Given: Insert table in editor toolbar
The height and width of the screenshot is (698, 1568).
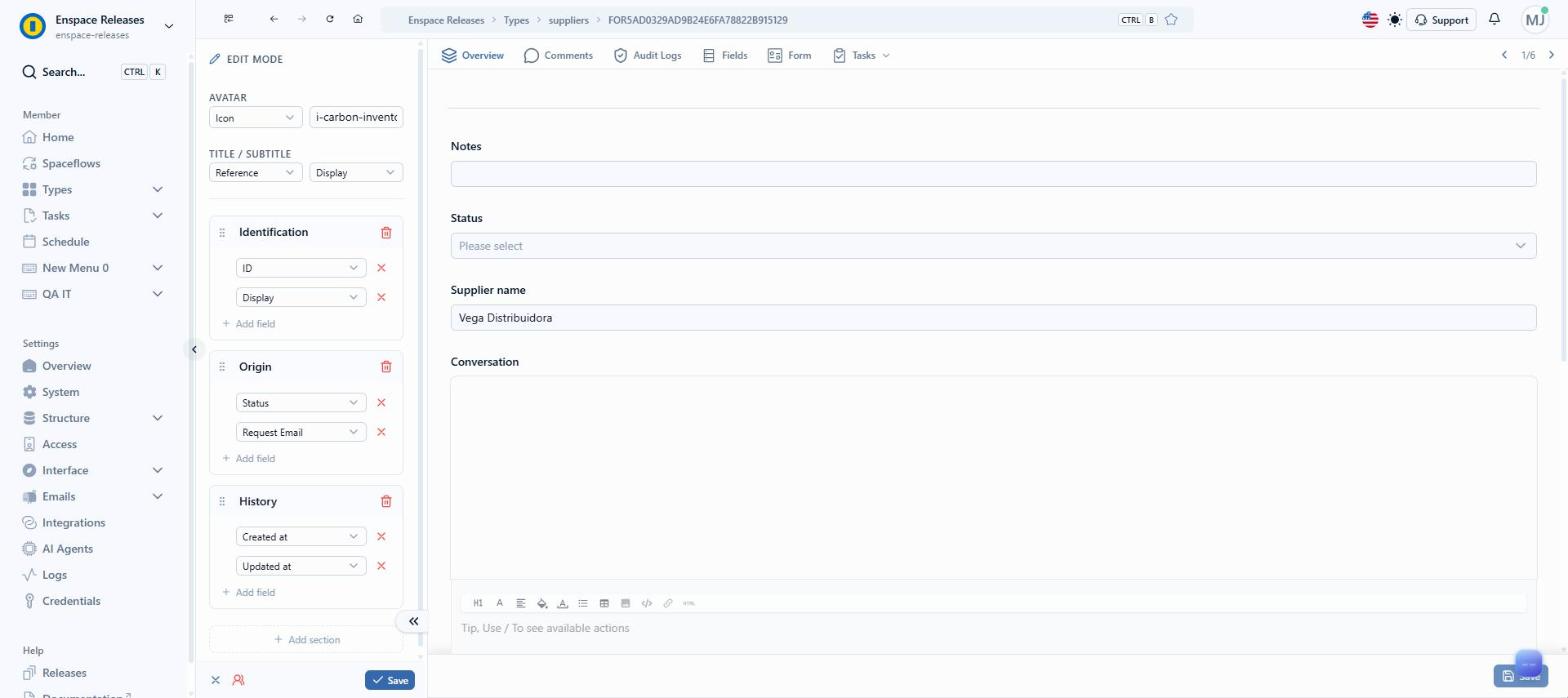Looking at the screenshot, I should point(604,603).
